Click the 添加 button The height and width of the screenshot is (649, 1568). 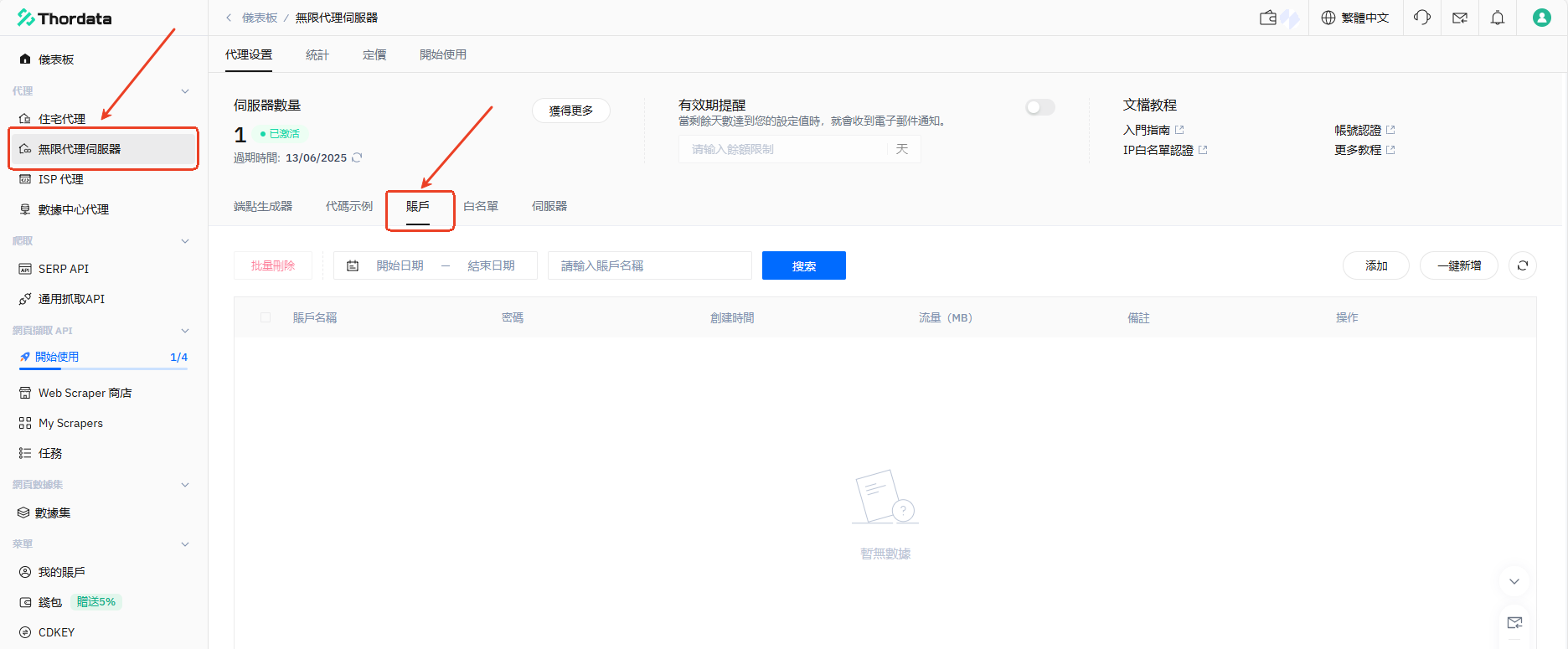(x=1375, y=265)
